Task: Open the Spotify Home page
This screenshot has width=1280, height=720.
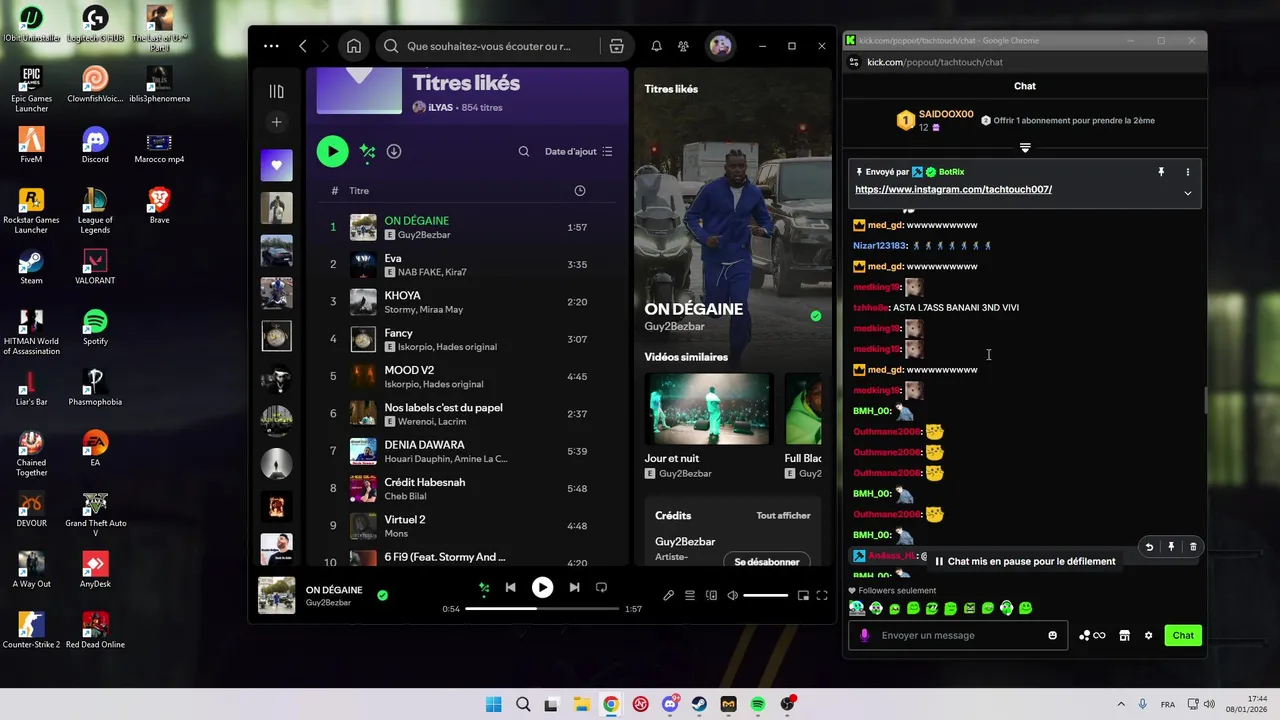Action: pyautogui.click(x=354, y=46)
